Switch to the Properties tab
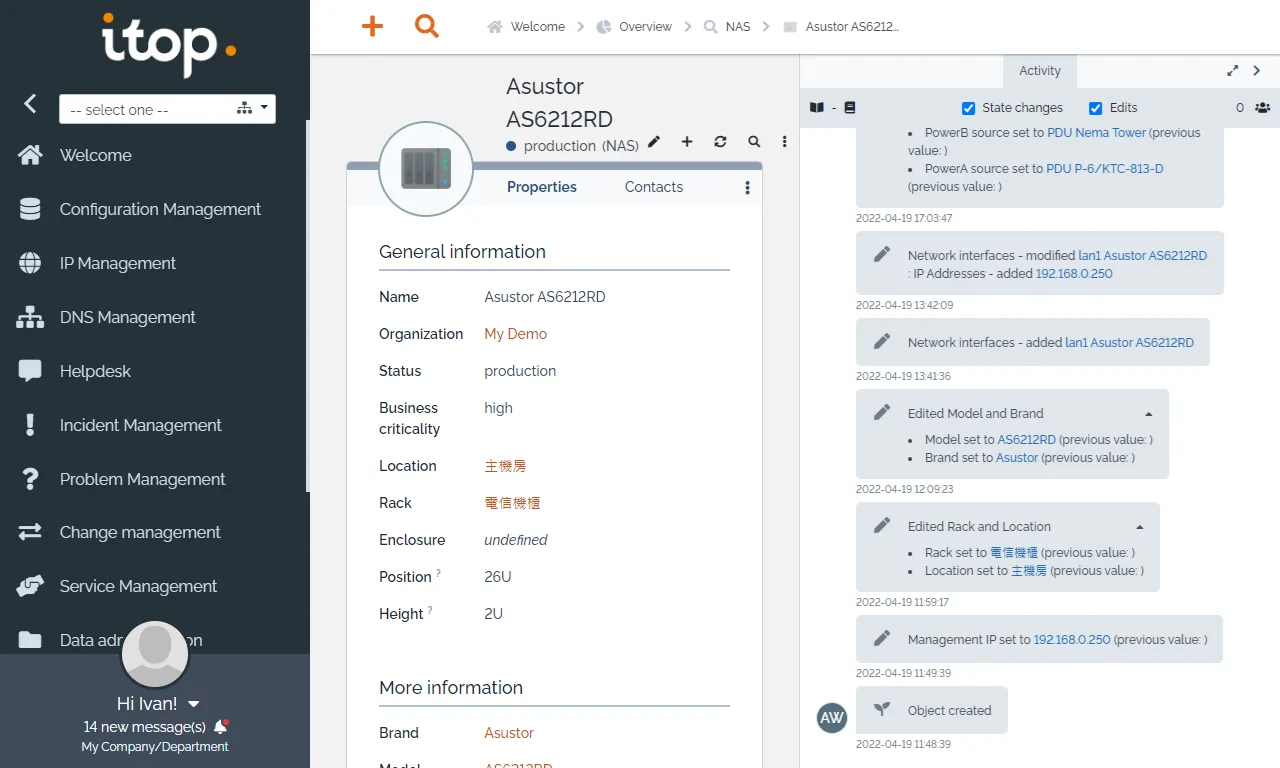 pyautogui.click(x=542, y=187)
